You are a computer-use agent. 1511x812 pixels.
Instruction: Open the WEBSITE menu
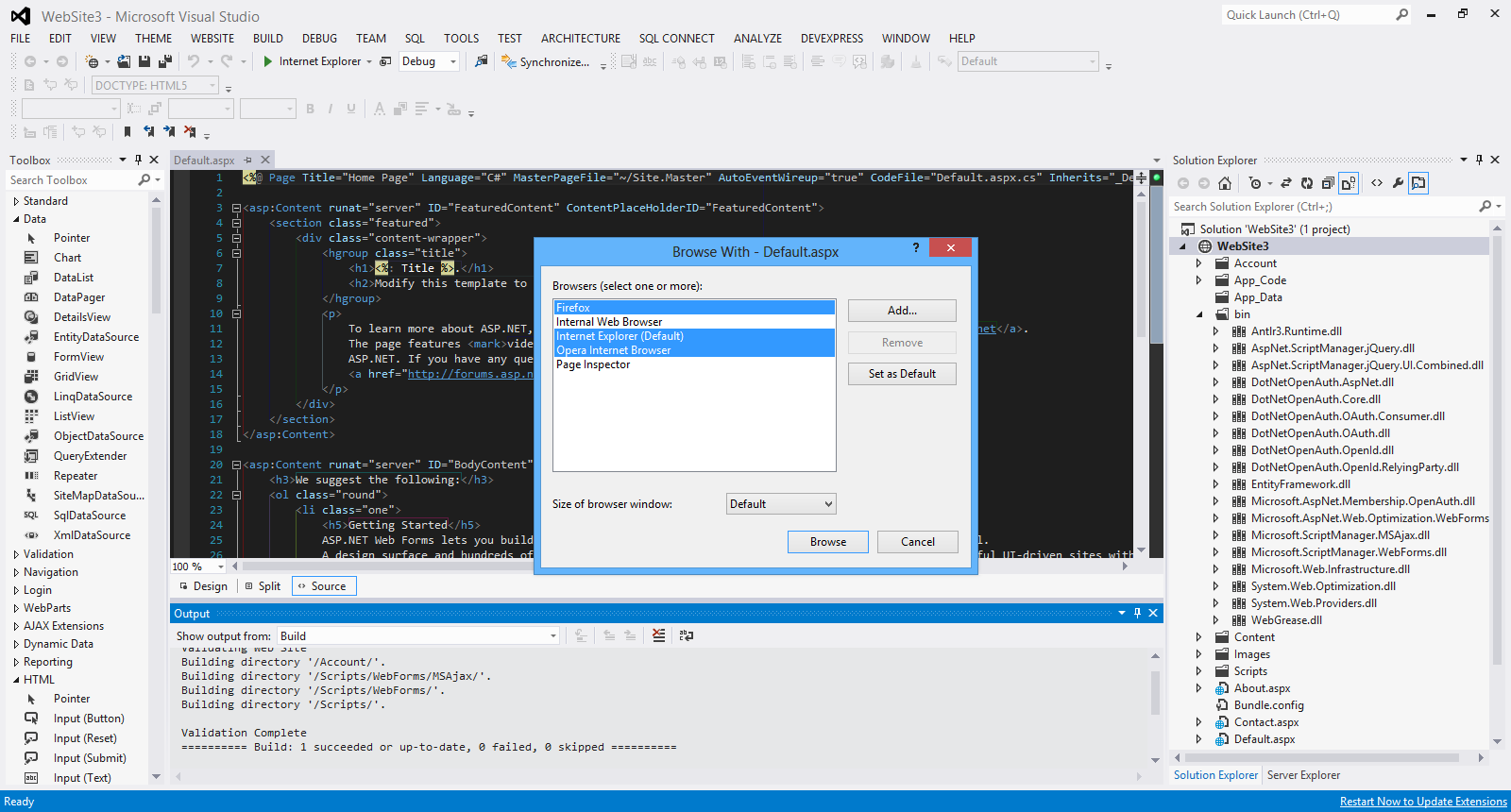pos(212,39)
